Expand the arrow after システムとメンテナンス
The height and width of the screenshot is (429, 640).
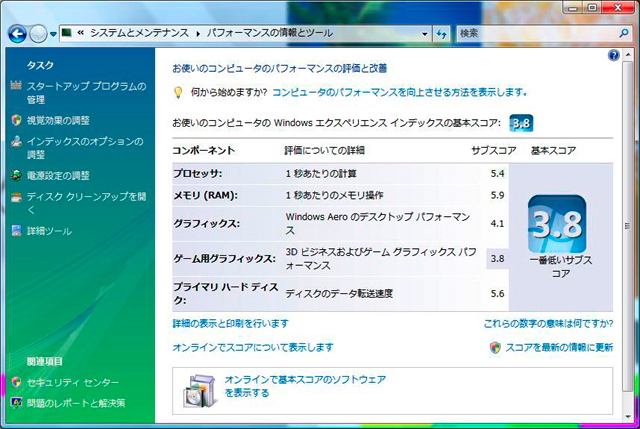[x=198, y=33]
